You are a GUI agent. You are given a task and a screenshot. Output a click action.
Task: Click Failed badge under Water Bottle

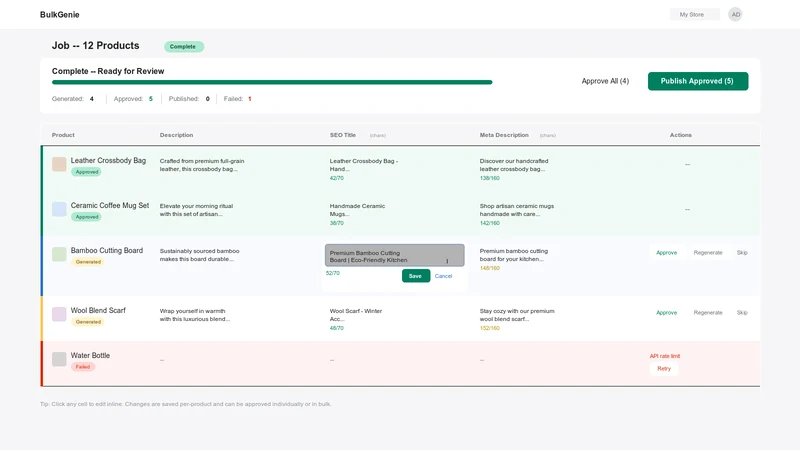83,367
